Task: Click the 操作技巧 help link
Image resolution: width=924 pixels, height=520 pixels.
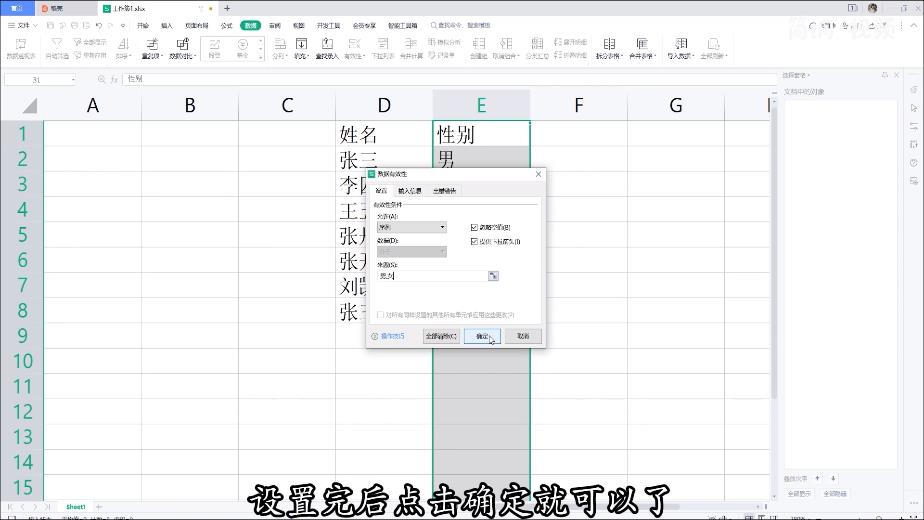Action: pyautogui.click(x=392, y=336)
